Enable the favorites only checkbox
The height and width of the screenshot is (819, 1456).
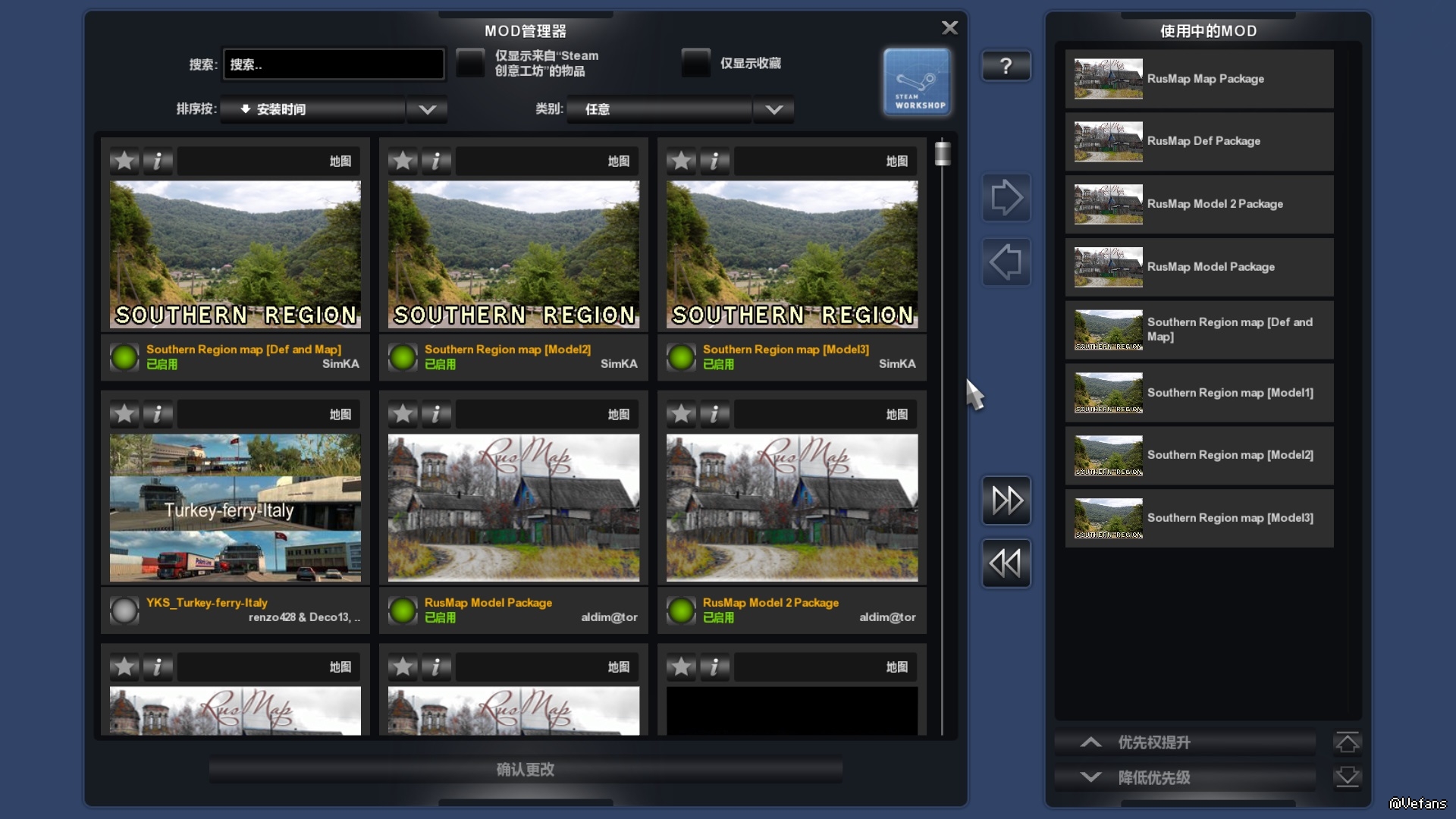[x=695, y=63]
